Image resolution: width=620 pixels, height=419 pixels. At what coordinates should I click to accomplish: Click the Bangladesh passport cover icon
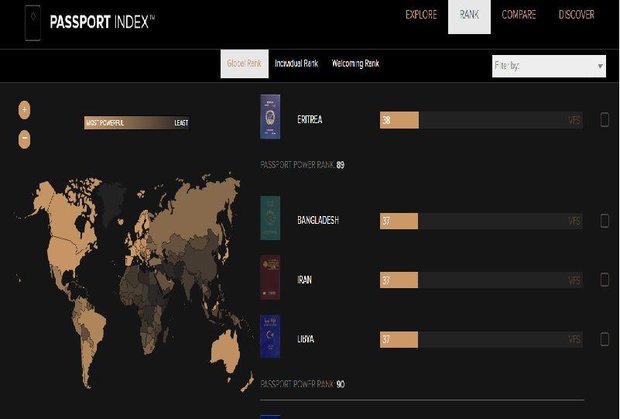(x=270, y=219)
